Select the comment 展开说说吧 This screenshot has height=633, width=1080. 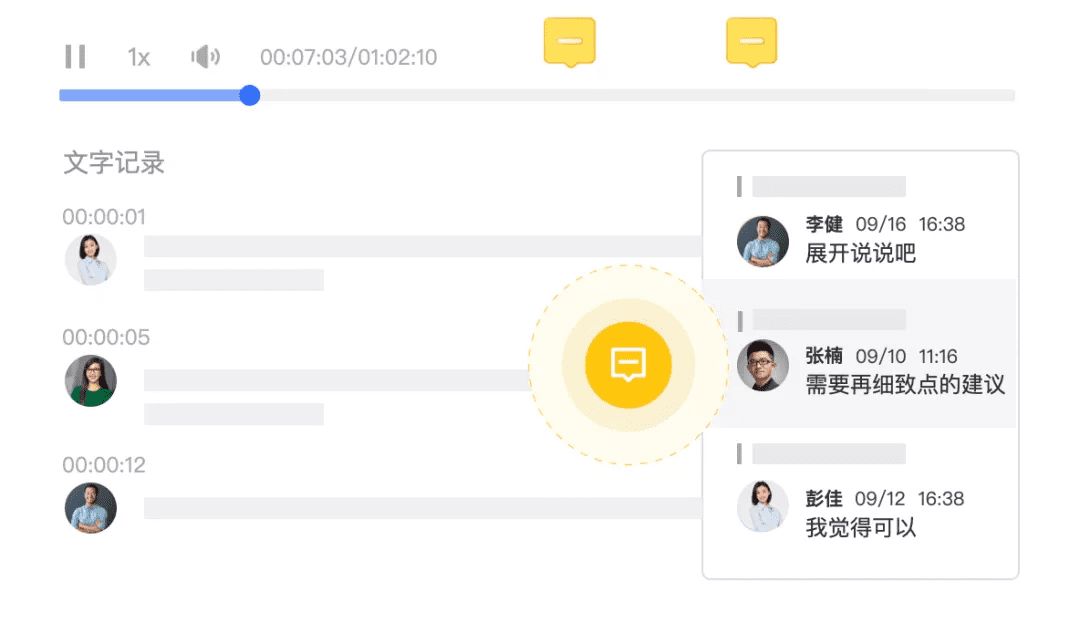point(860,253)
